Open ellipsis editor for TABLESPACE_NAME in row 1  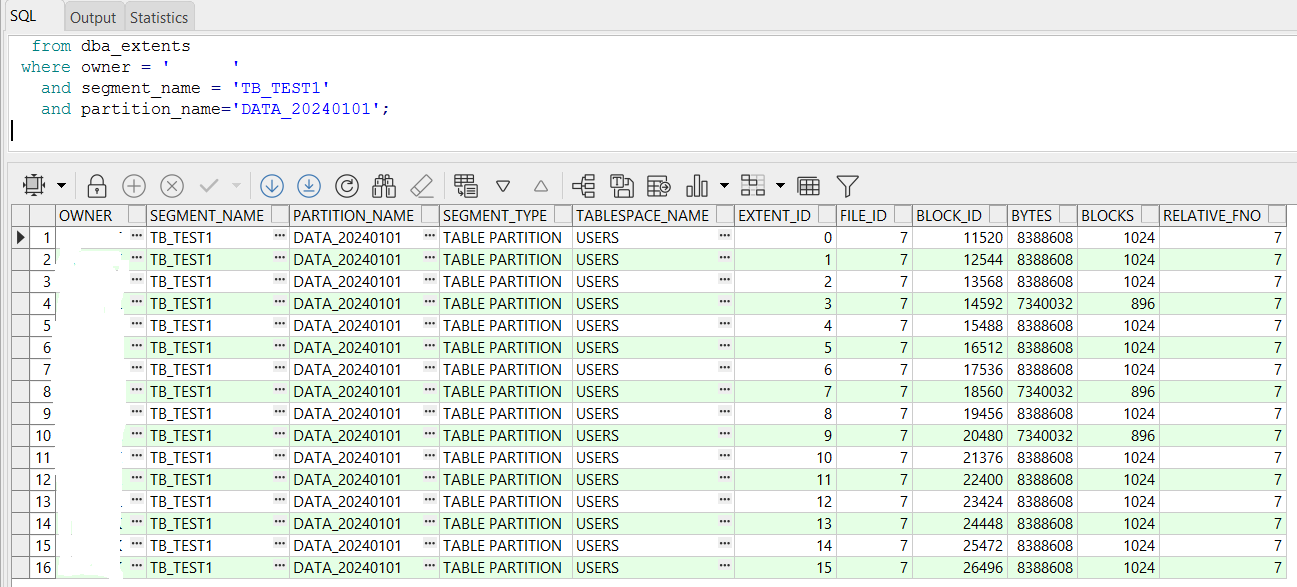pos(725,237)
